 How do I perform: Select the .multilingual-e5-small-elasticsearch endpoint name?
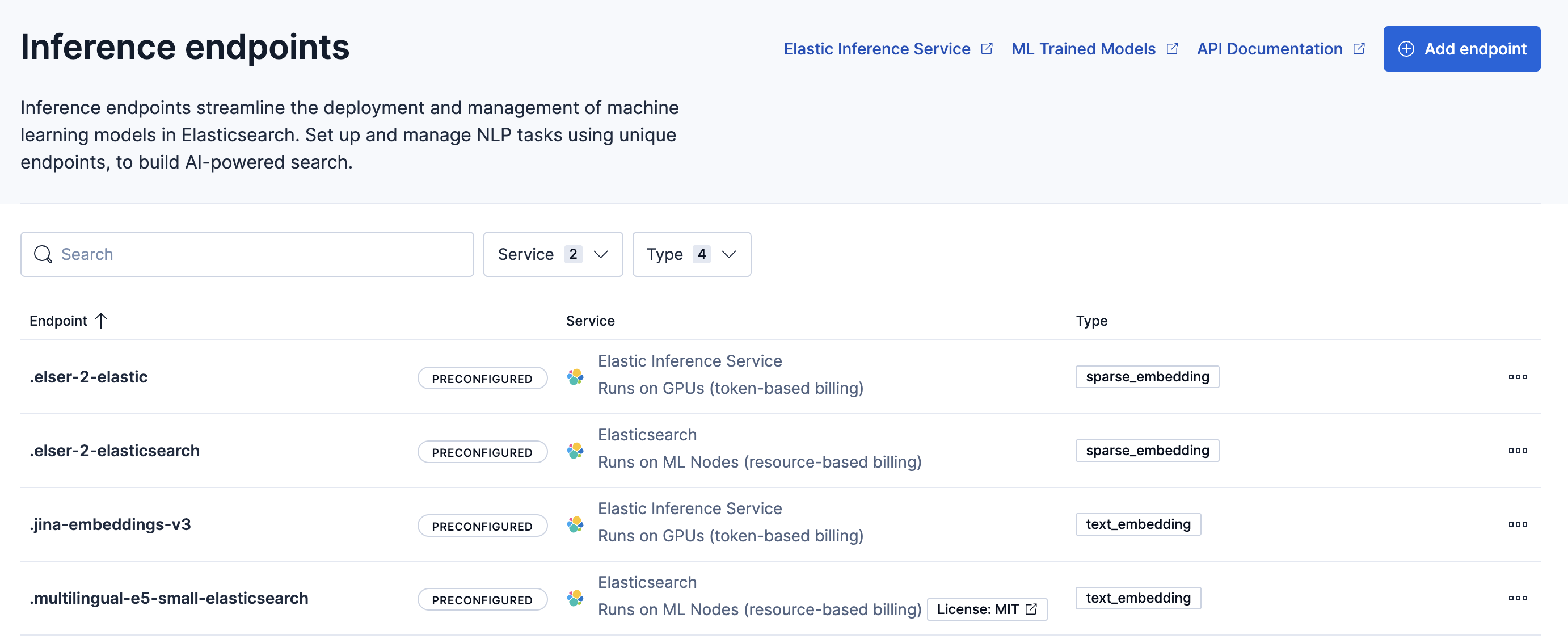[x=168, y=598]
